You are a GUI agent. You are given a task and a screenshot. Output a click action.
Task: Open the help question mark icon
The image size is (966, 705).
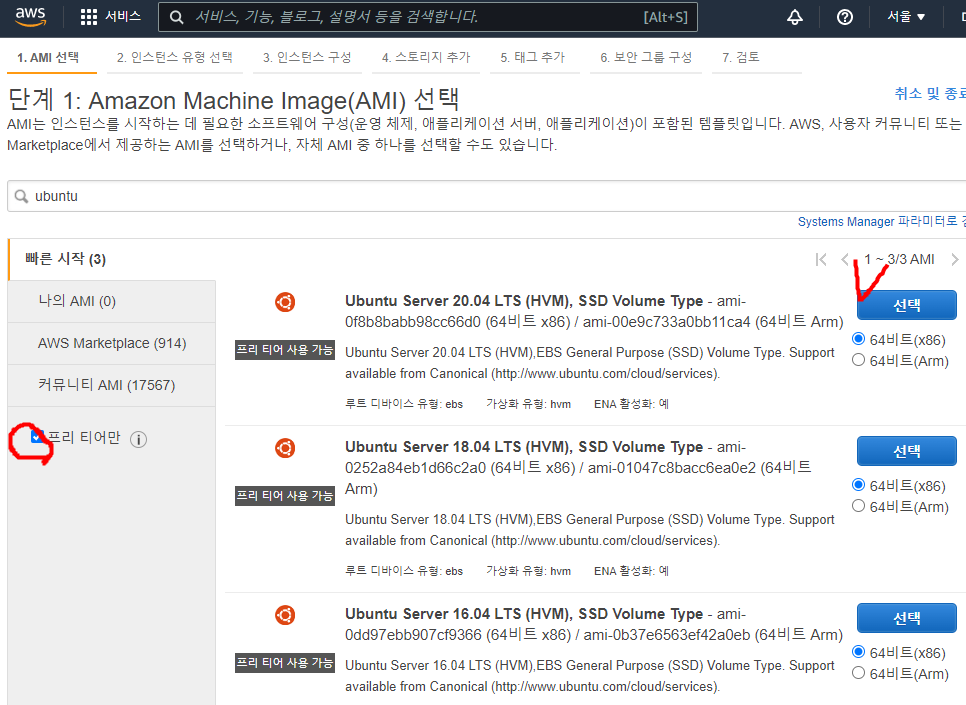845,17
